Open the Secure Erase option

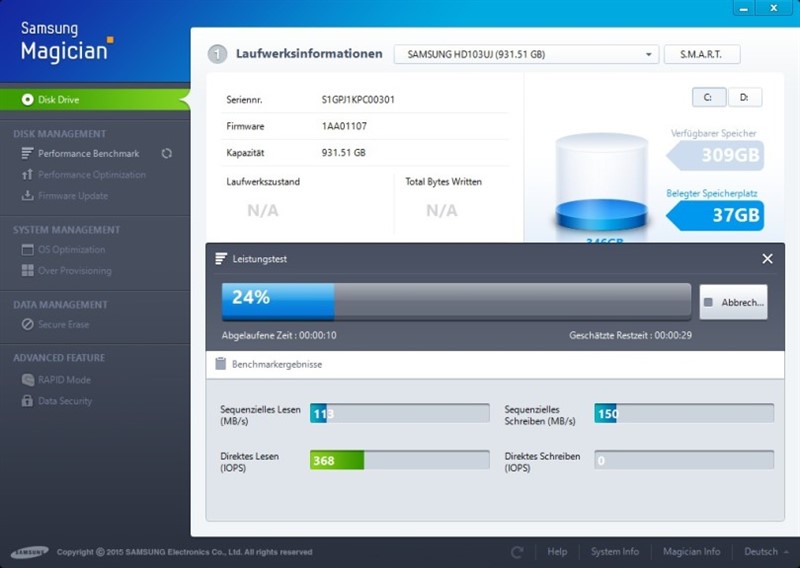tap(63, 325)
